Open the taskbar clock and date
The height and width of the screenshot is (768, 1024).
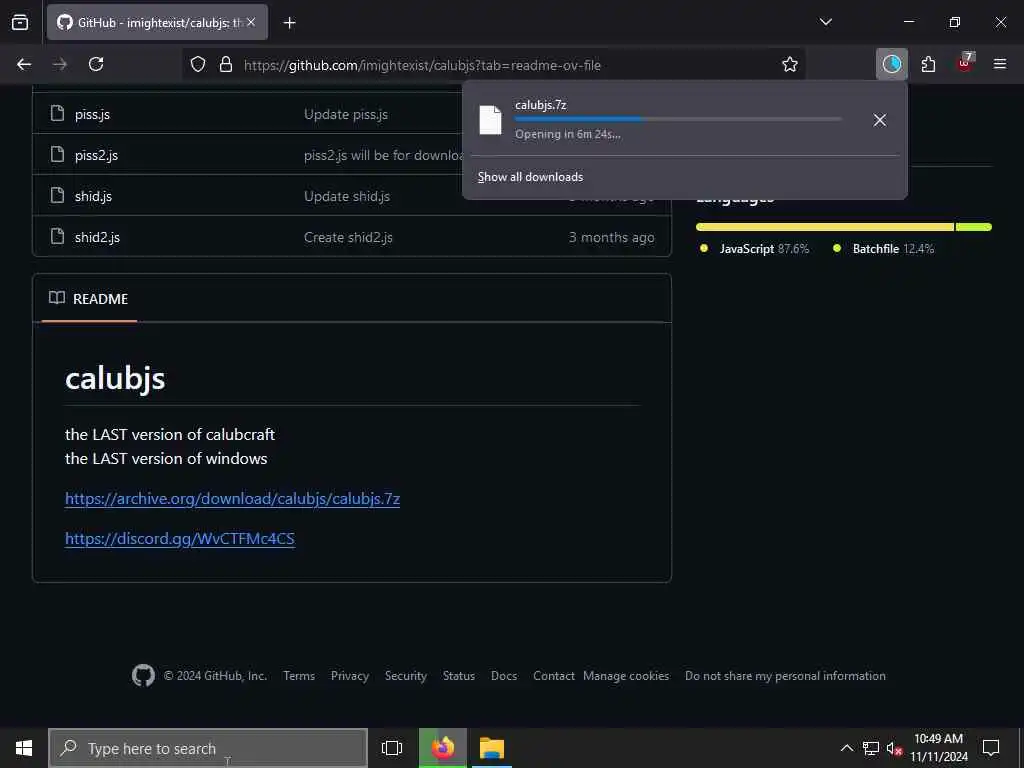[938, 748]
